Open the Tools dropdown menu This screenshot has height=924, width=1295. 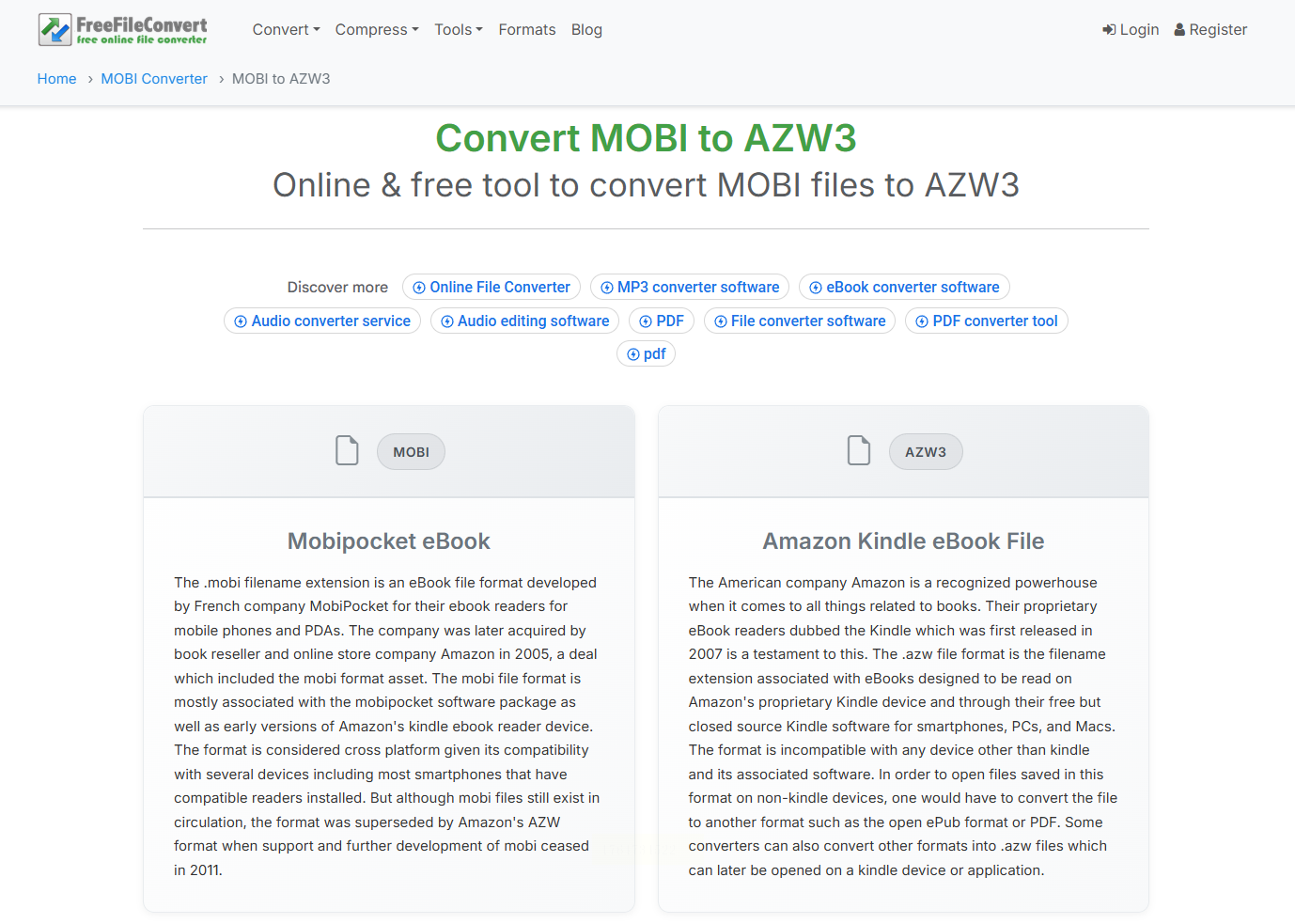click(459, 30)
